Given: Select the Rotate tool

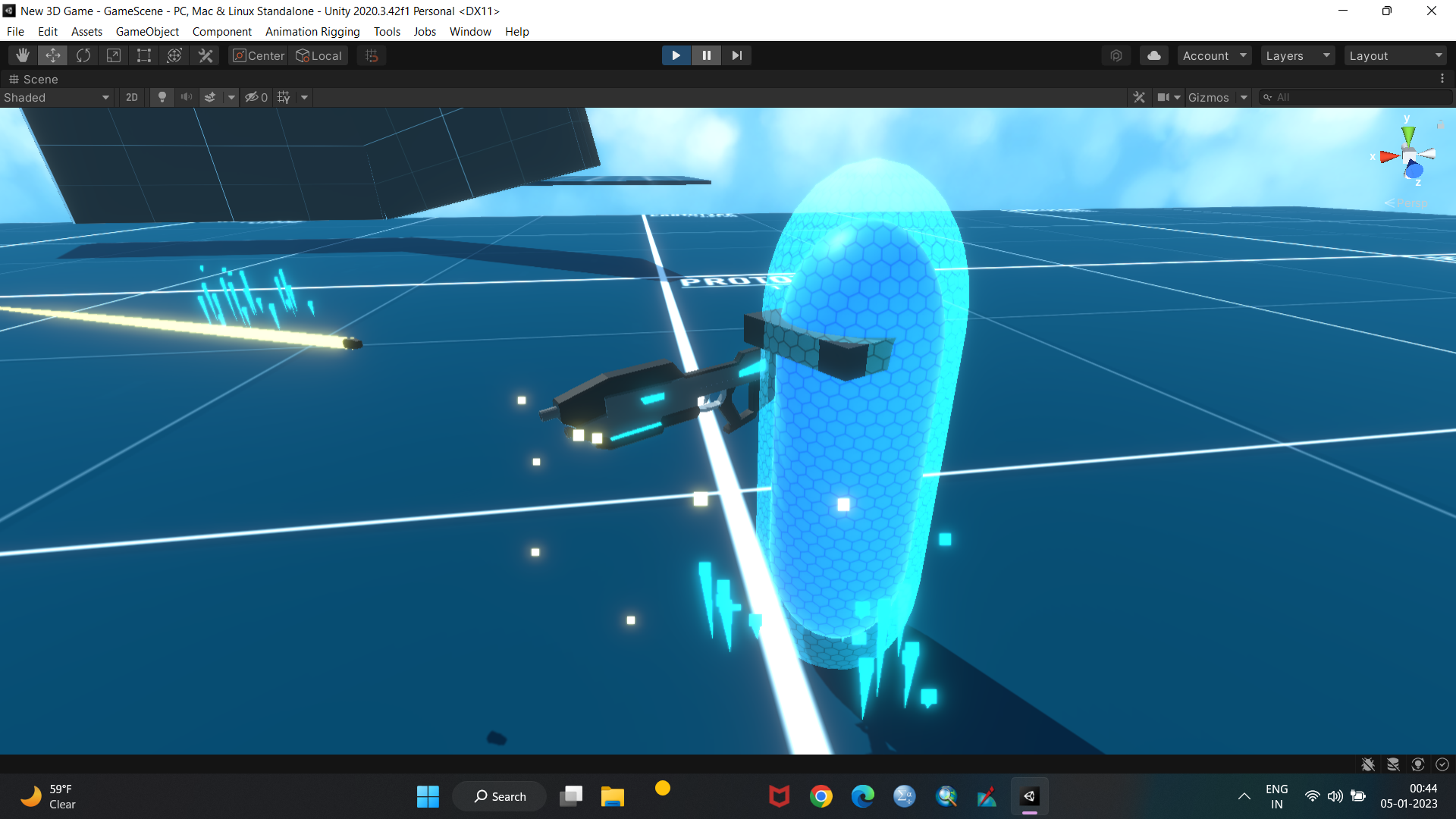Looking at the screenshot, I should click(83, 55).
